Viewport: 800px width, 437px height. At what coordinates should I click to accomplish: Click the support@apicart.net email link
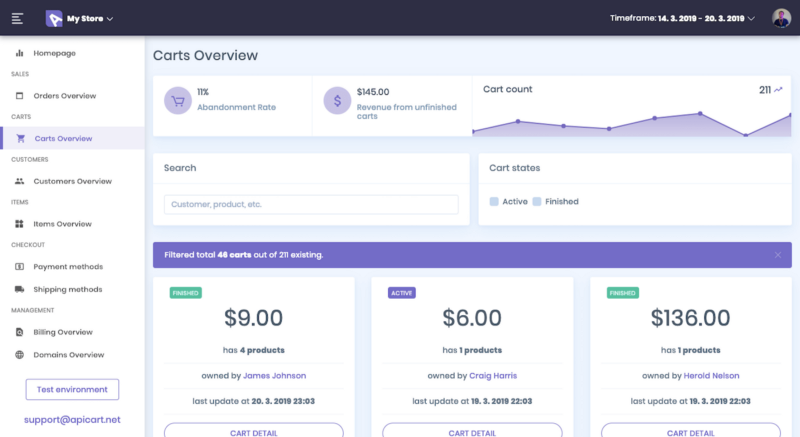(72, 420)
